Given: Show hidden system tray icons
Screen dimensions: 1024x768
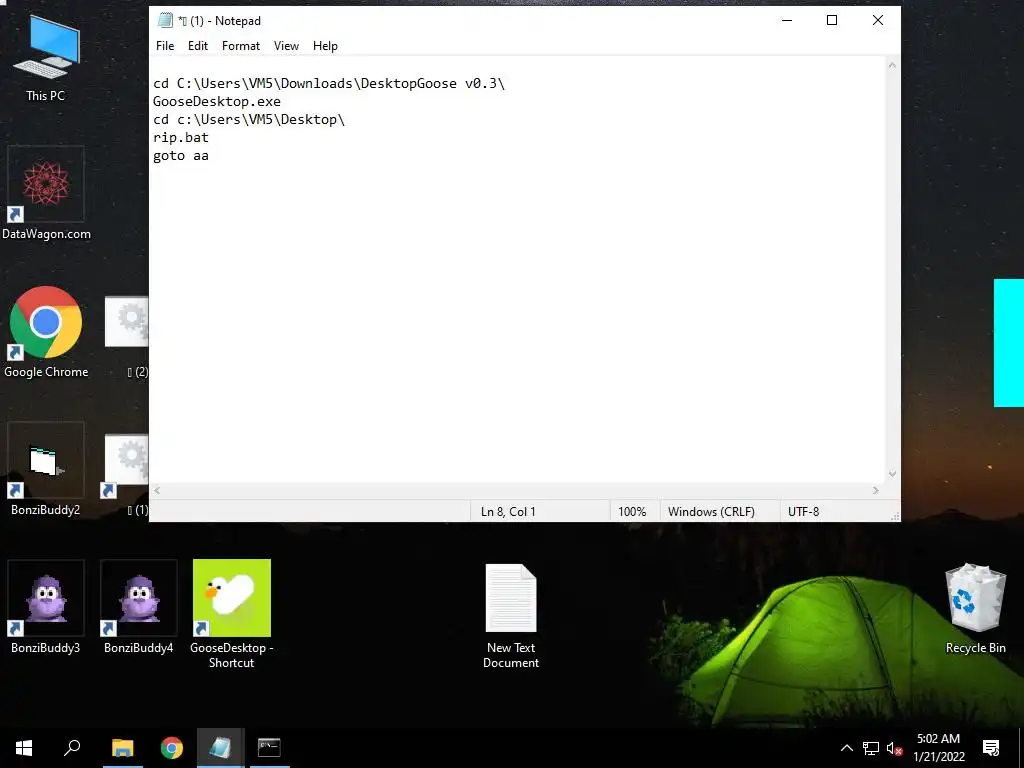Looking at the screenshot, I should point(846,748).
